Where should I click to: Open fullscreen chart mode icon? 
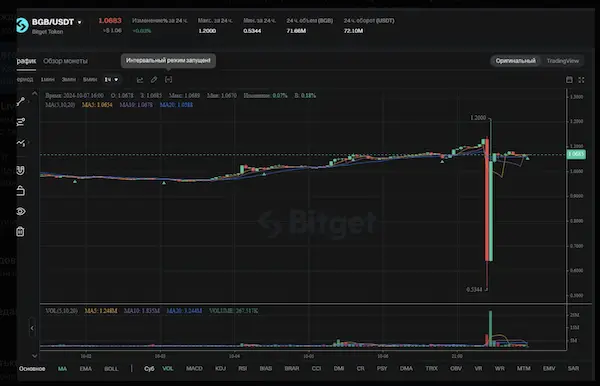tap(581, 80)
